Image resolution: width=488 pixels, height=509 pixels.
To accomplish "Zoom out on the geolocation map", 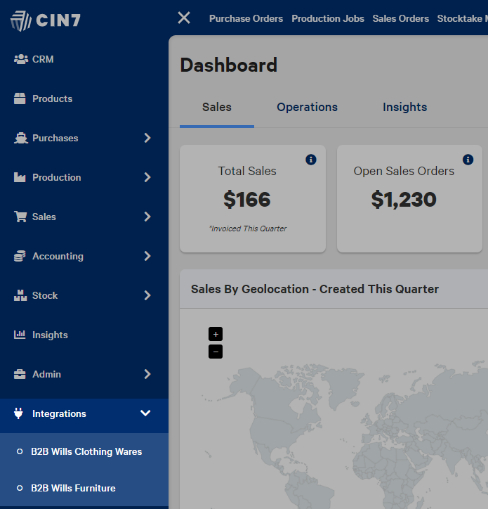I will point(216,352).
